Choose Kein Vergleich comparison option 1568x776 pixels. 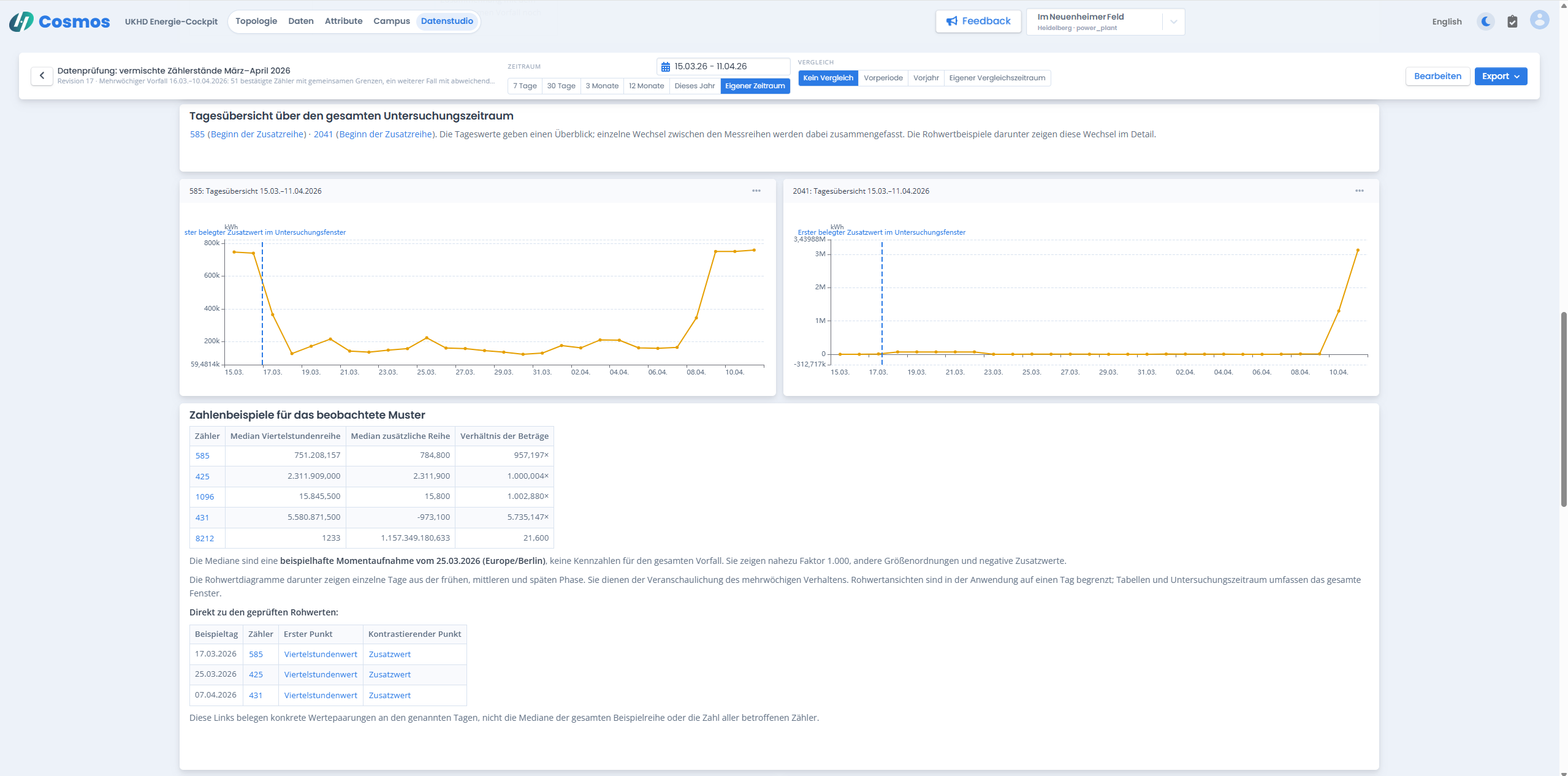click(828, 78)
